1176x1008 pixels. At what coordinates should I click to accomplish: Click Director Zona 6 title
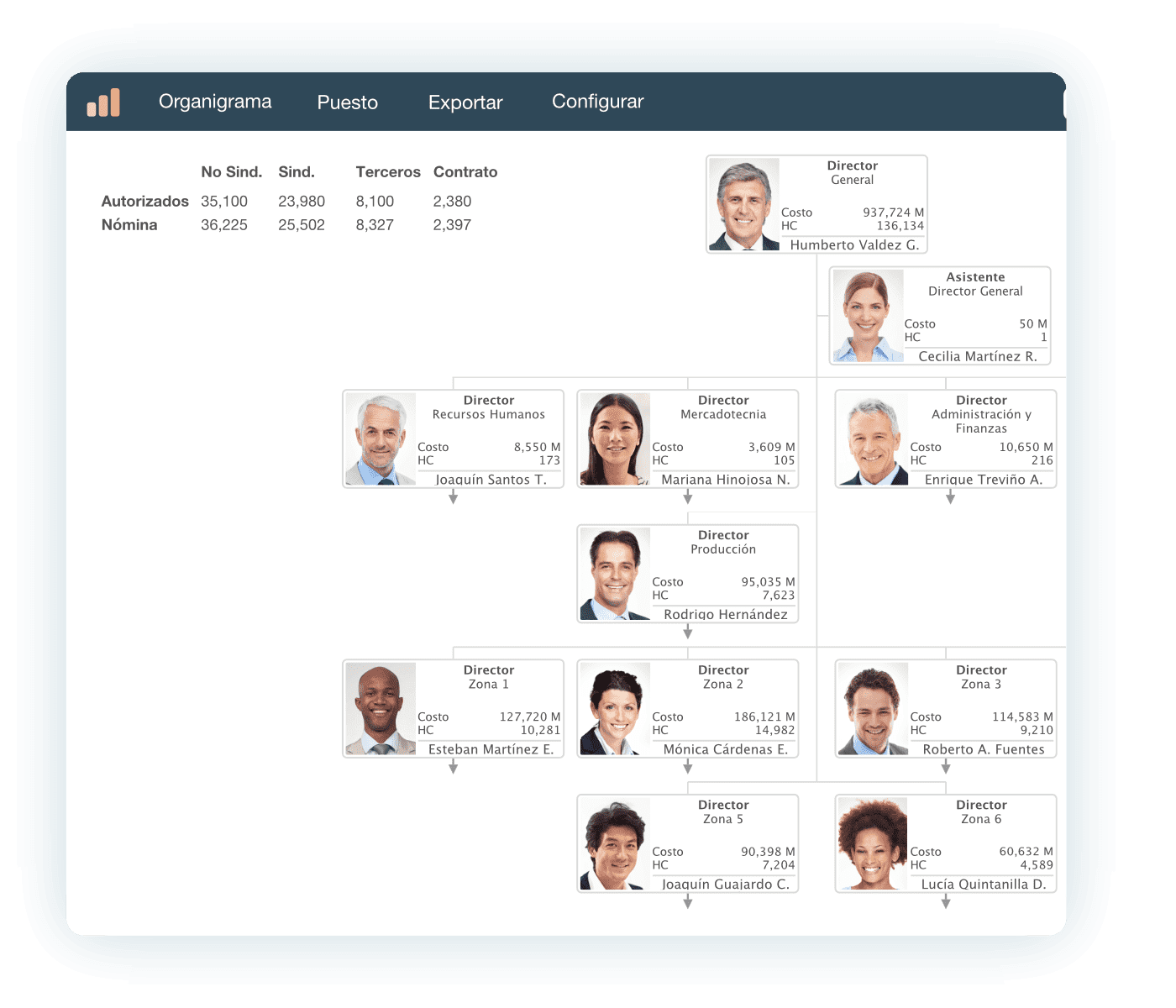coord(981,811)
